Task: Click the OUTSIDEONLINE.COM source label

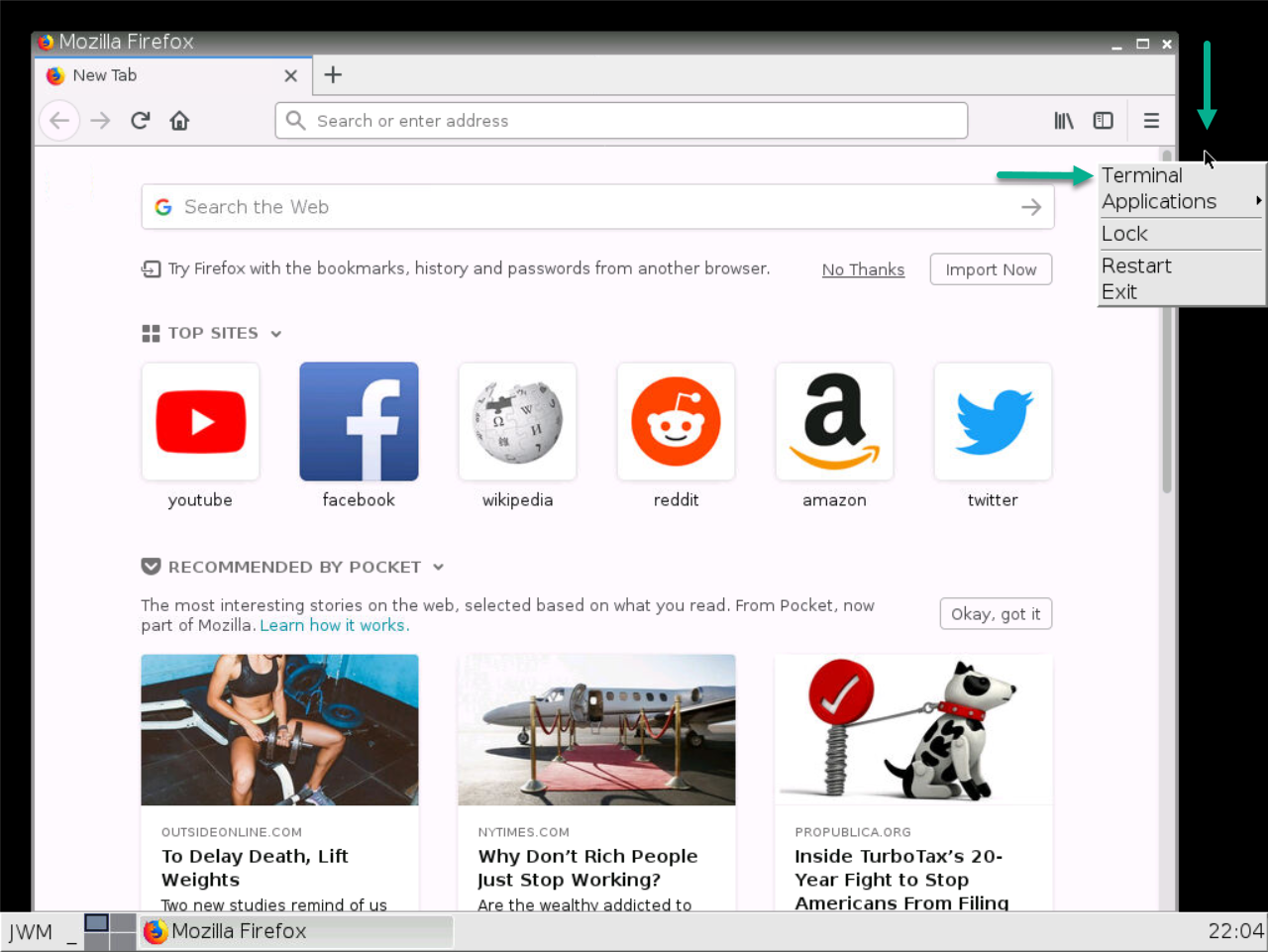Action: 232,832
